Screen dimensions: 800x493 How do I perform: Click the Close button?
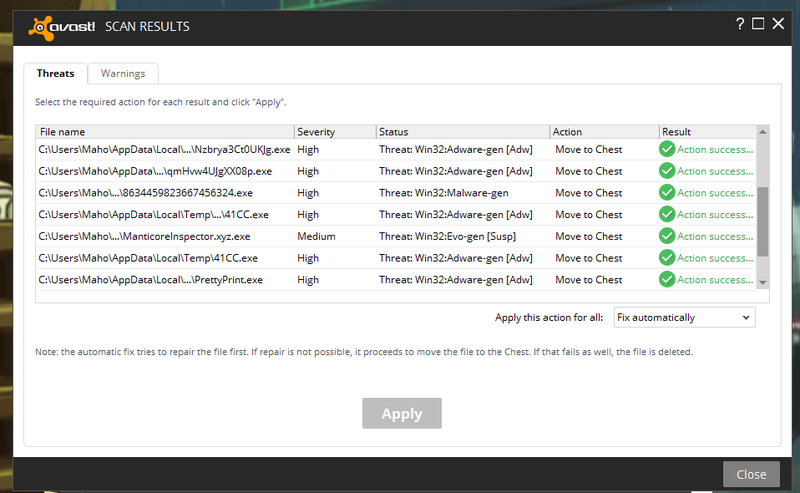(x=751, y=475)
